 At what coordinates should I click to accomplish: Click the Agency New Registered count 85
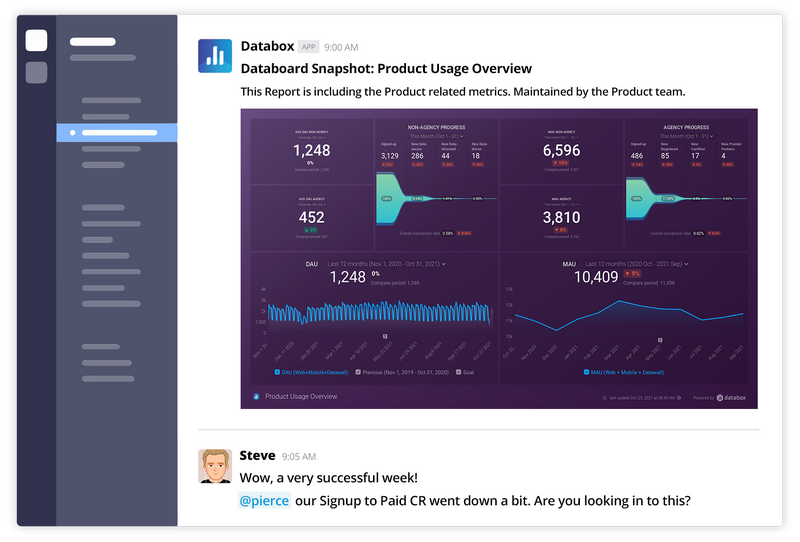[665, 156]
